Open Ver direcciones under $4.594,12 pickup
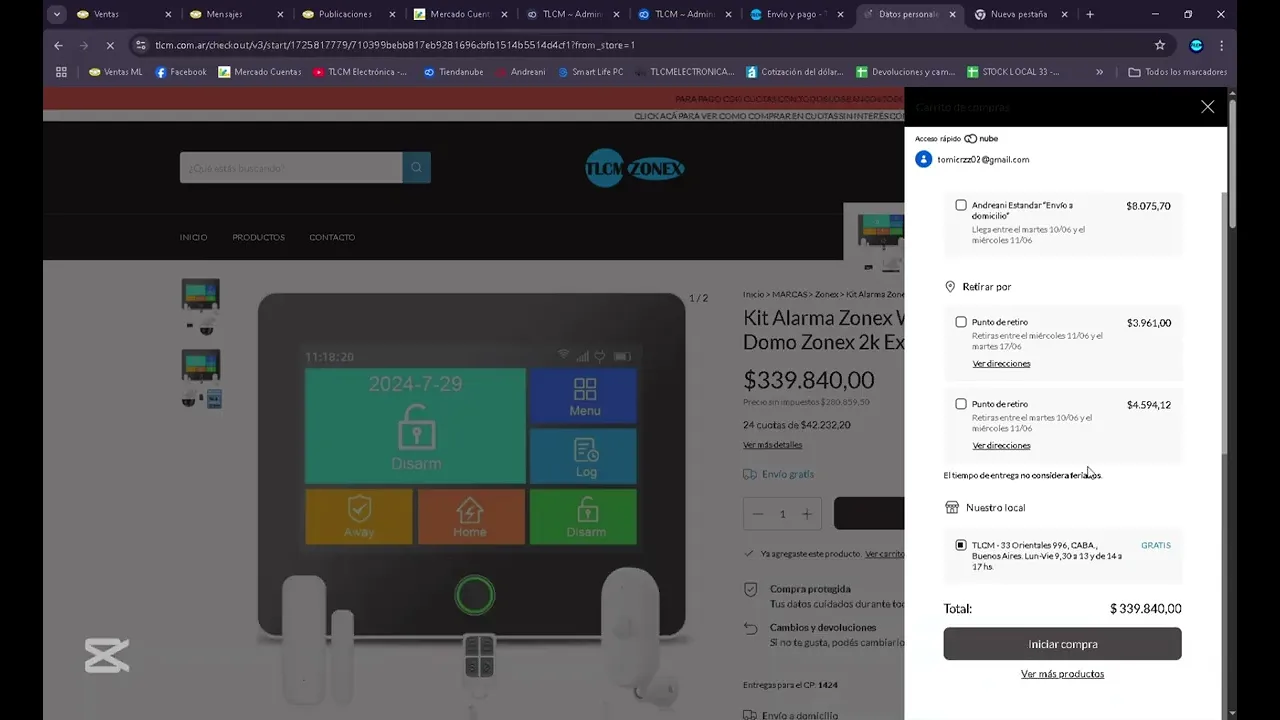Screen dimensions: 1280x720 tap(1001, 446)
